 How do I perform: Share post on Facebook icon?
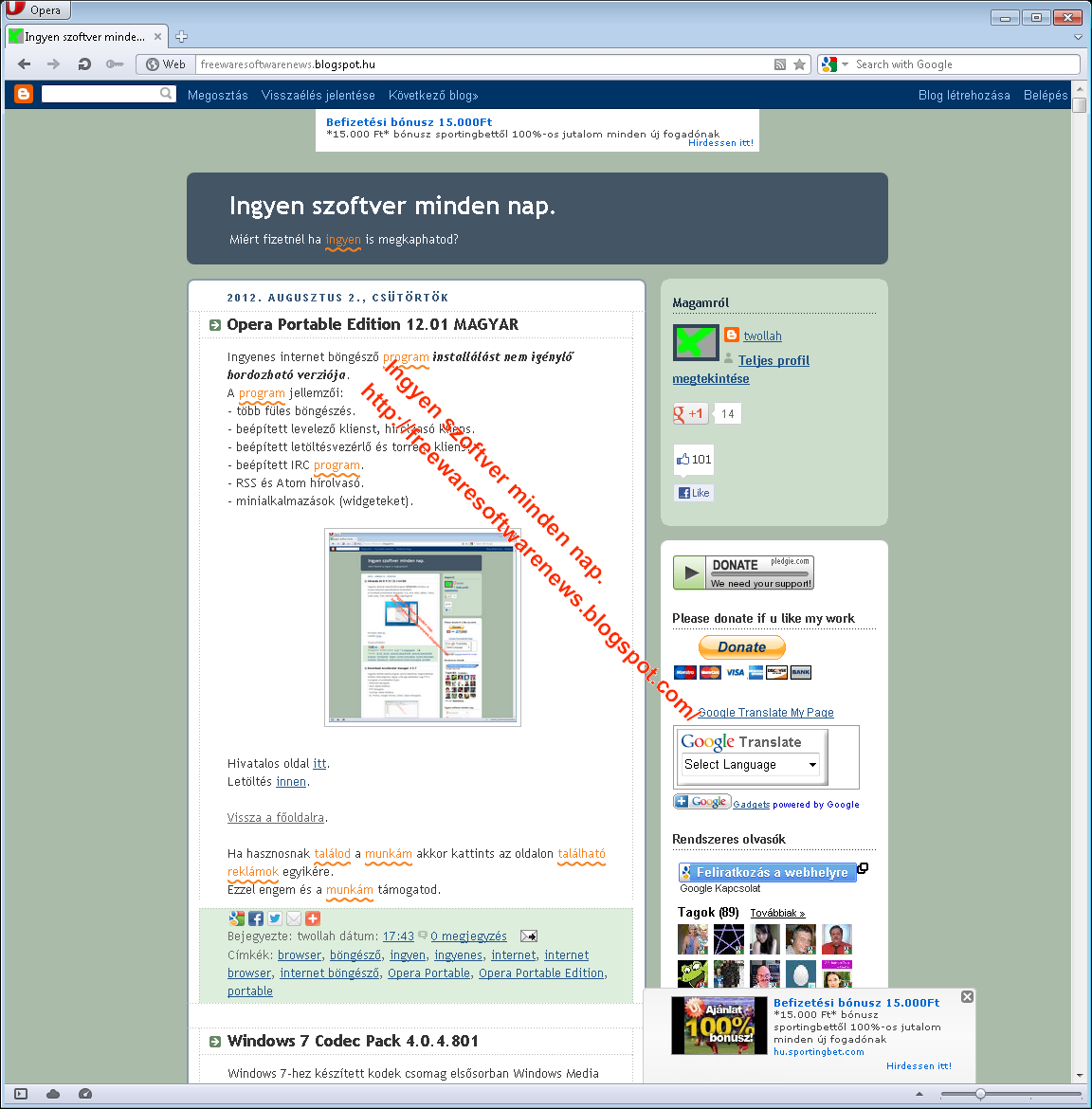256,918
